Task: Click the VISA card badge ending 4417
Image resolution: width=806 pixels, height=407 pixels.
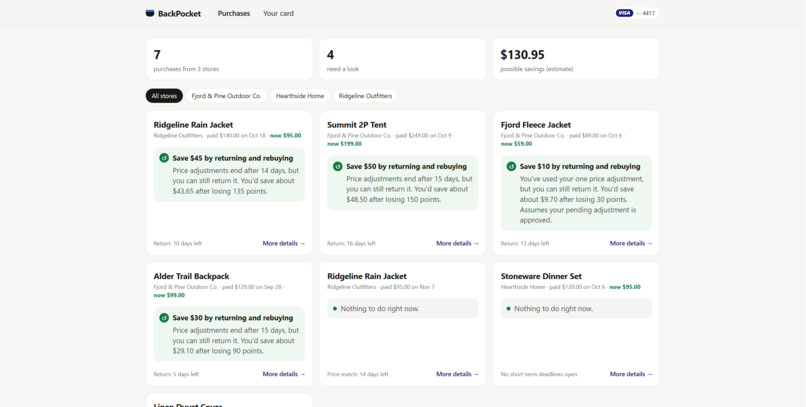Action: 636,13
